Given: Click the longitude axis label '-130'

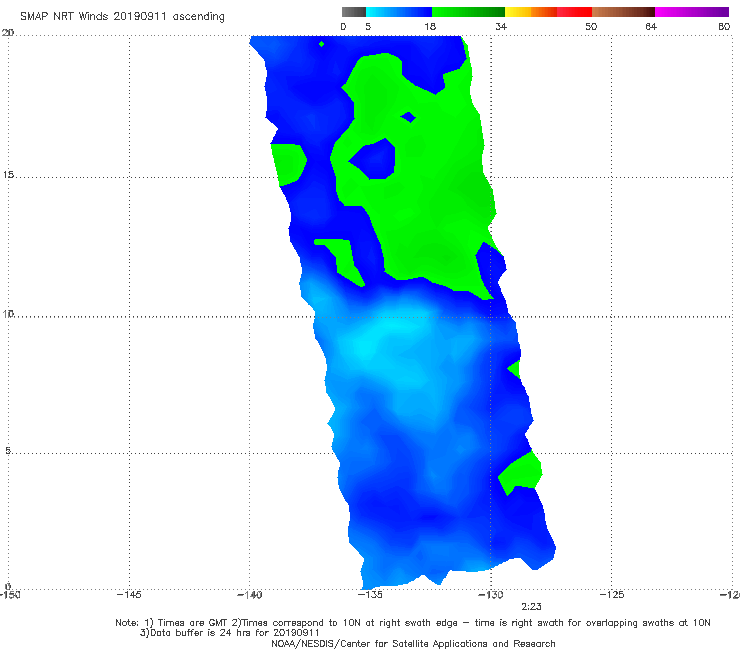Looking at the screenshot, I should coord(491,594).
